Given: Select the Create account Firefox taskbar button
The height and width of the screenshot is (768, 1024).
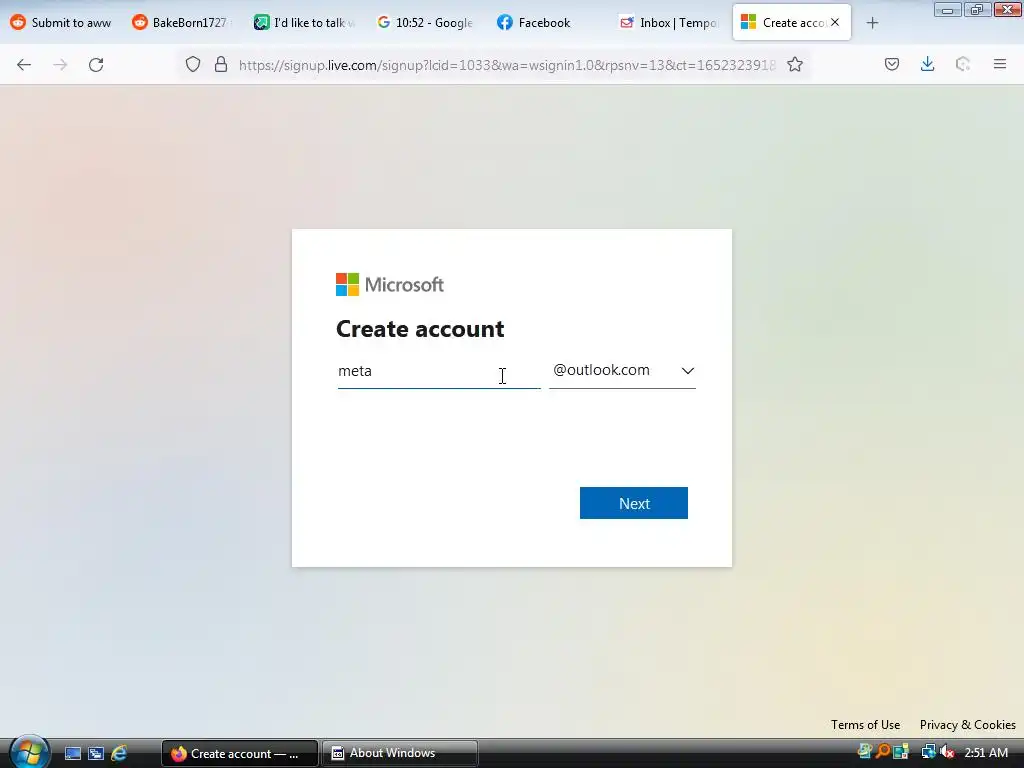Looking at the screenshot, I should coord(240,753).
